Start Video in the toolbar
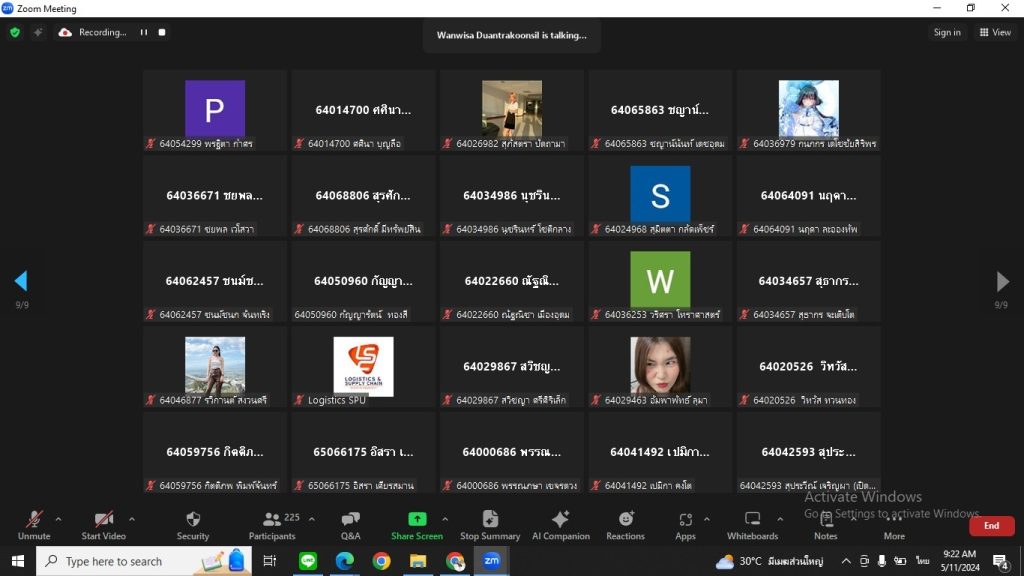1024x576 pixels. point(103,526)
